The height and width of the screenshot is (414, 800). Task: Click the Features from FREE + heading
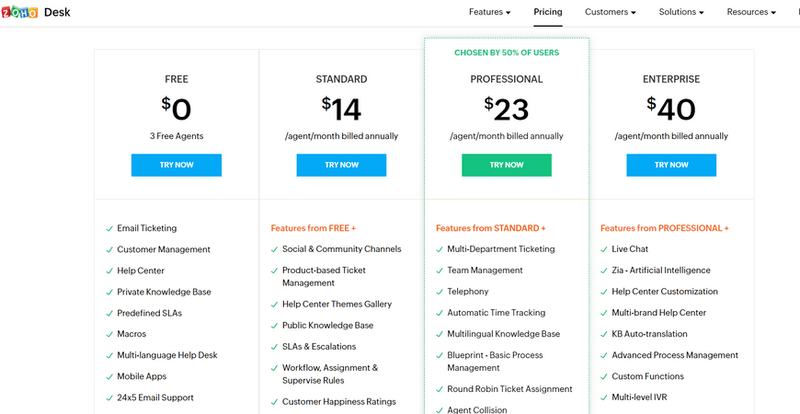click(x=313, y=228)
